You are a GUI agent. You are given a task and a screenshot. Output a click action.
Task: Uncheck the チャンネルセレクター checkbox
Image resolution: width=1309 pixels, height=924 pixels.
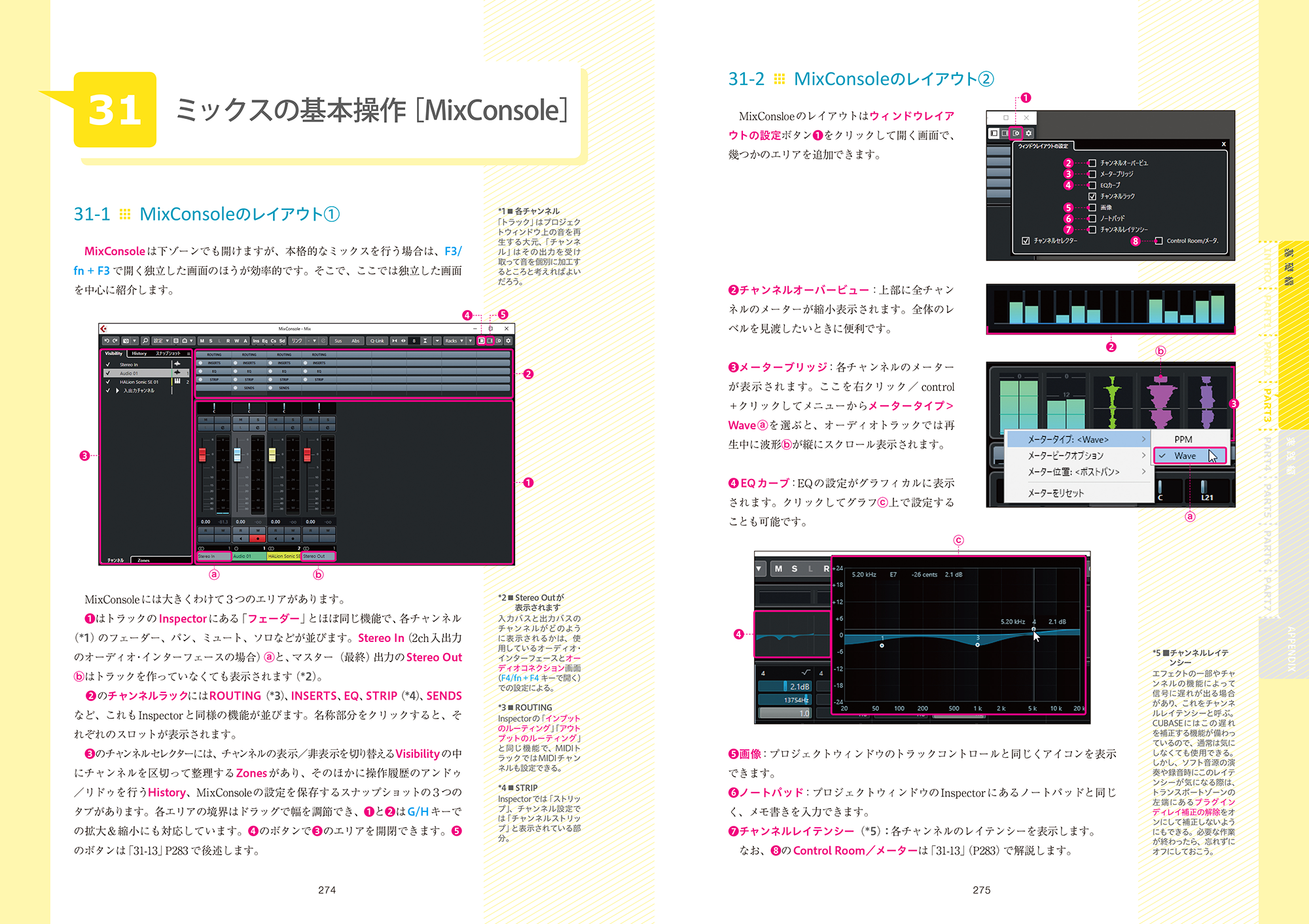point(1026,241)
